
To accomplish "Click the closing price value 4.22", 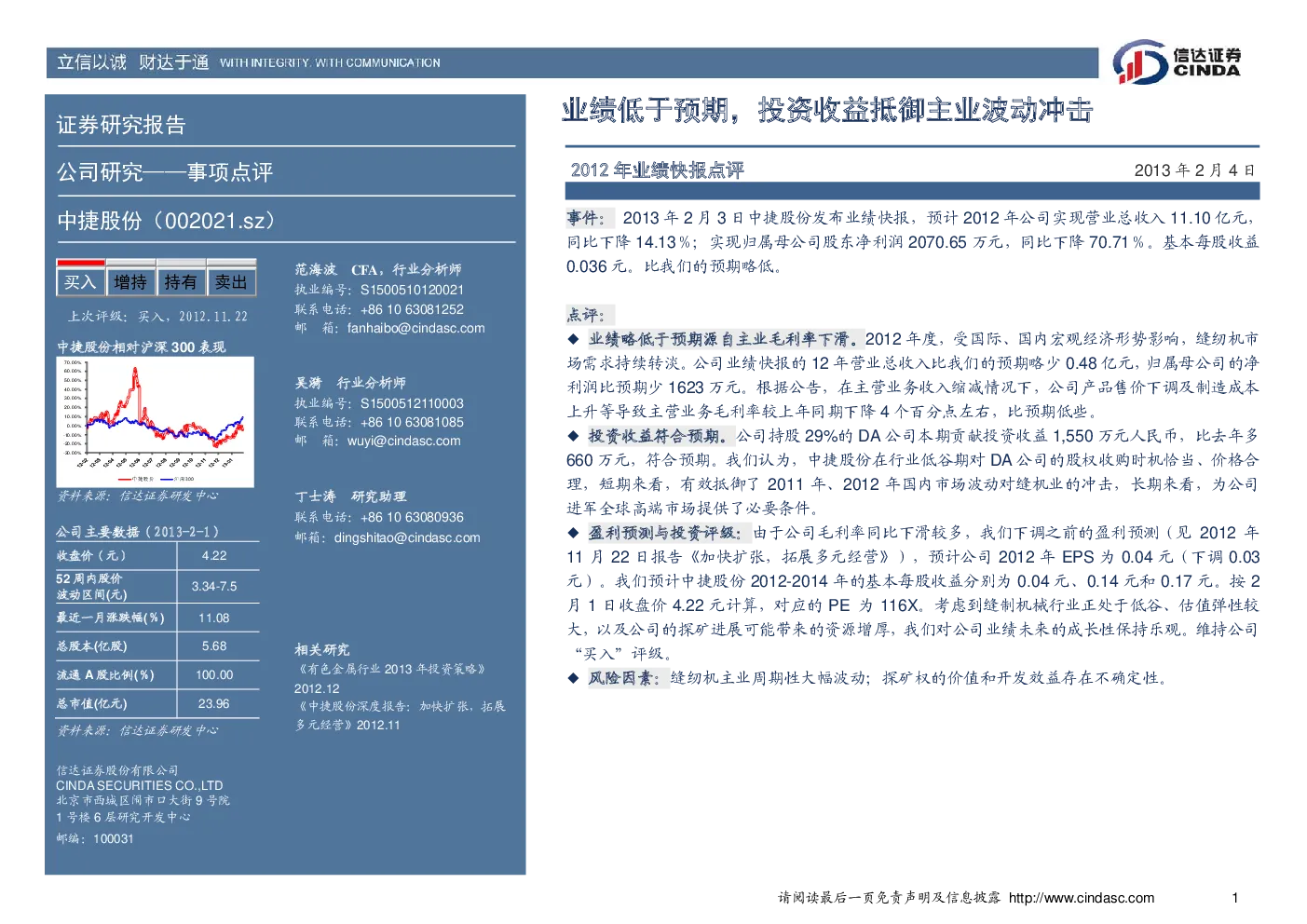I will tap(214, 555).
